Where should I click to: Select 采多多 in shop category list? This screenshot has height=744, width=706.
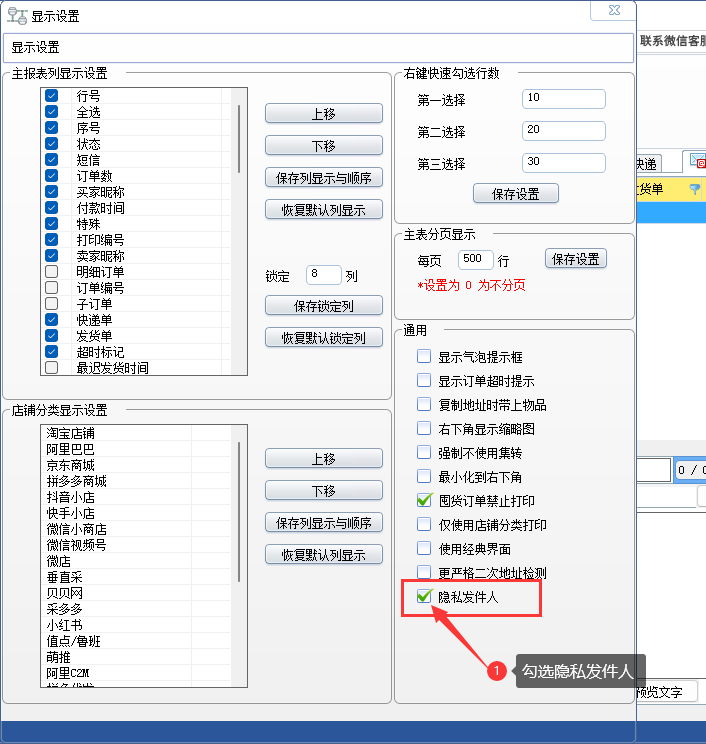point(65,609)
